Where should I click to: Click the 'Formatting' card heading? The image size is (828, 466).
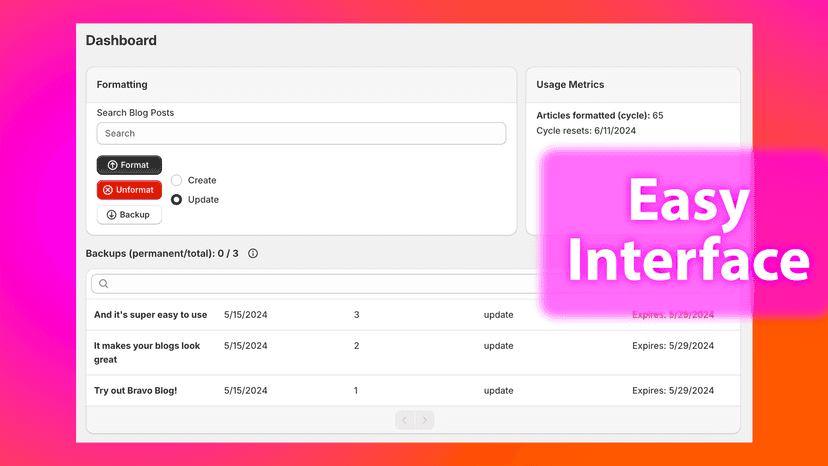click(x=122, y=85)
